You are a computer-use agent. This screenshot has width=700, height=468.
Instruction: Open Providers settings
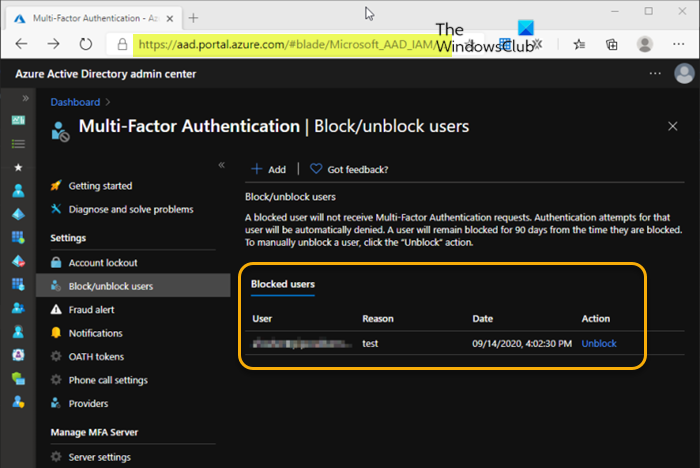88,403
